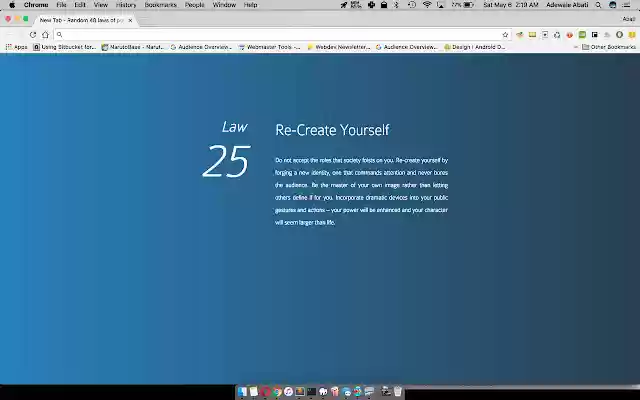
Task: Click the search magnifier in the address bar
Action: (x=60, y=35)
